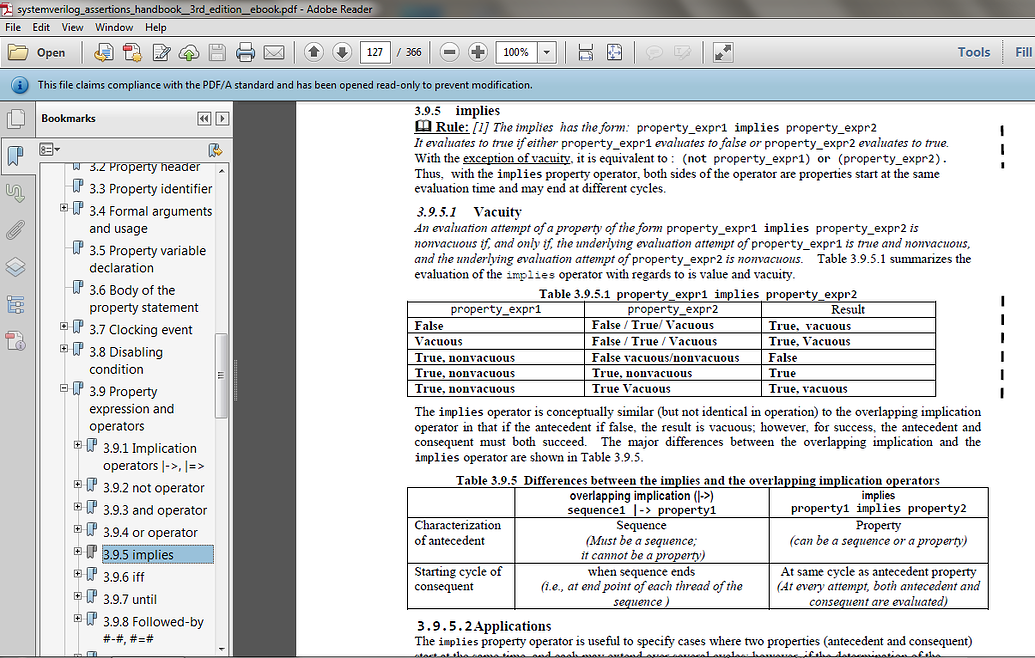Open the zoom percentage dropdown
The height and width of the screenshot is (658, 1035).
coord(547,52)
